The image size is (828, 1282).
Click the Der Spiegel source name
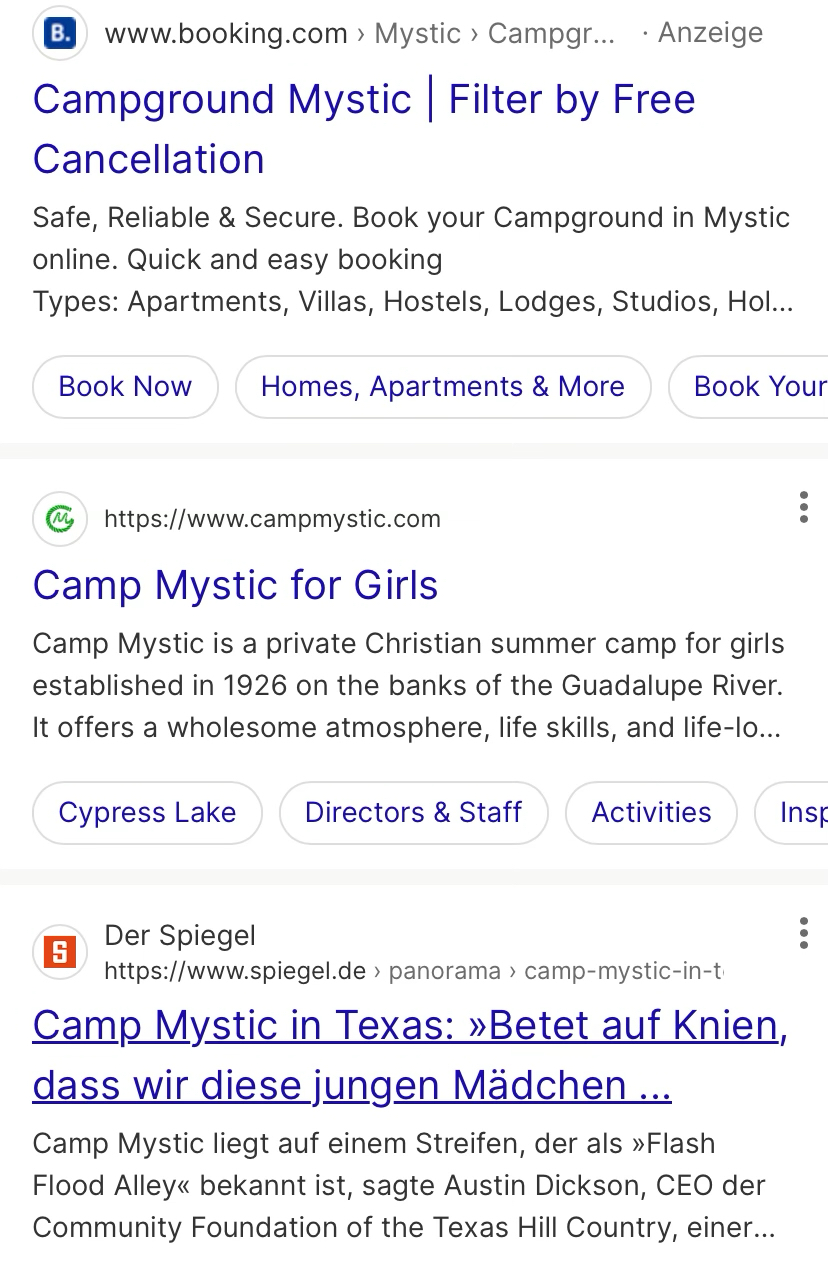180,936
